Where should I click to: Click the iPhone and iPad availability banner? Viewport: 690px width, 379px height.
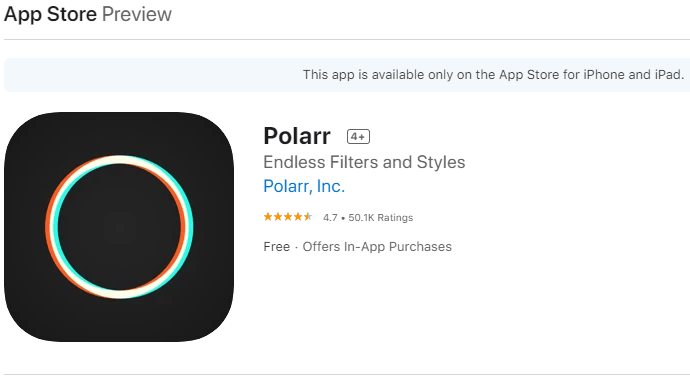click(347, 75)
